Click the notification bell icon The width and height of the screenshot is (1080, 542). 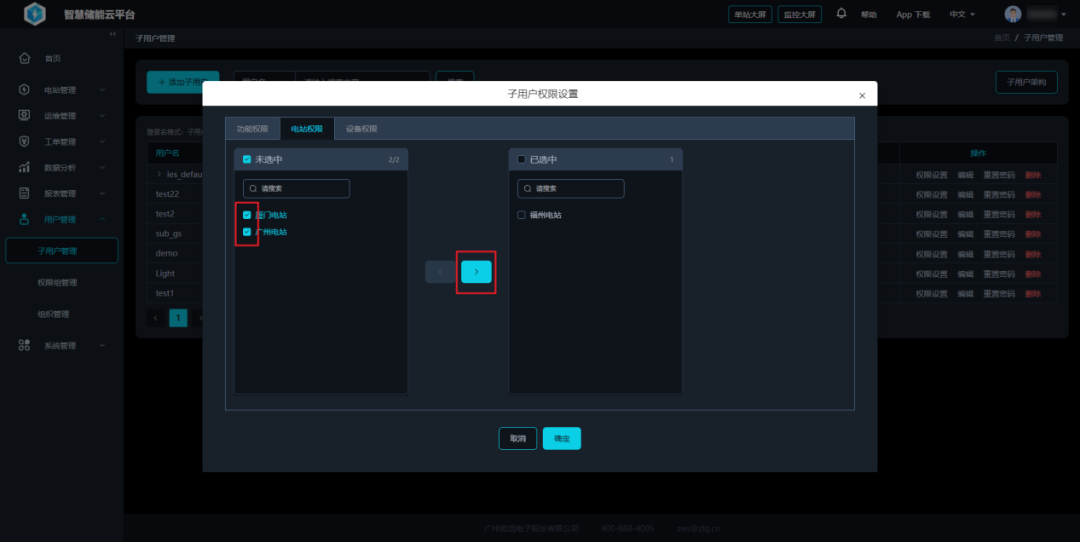(841, 14)
